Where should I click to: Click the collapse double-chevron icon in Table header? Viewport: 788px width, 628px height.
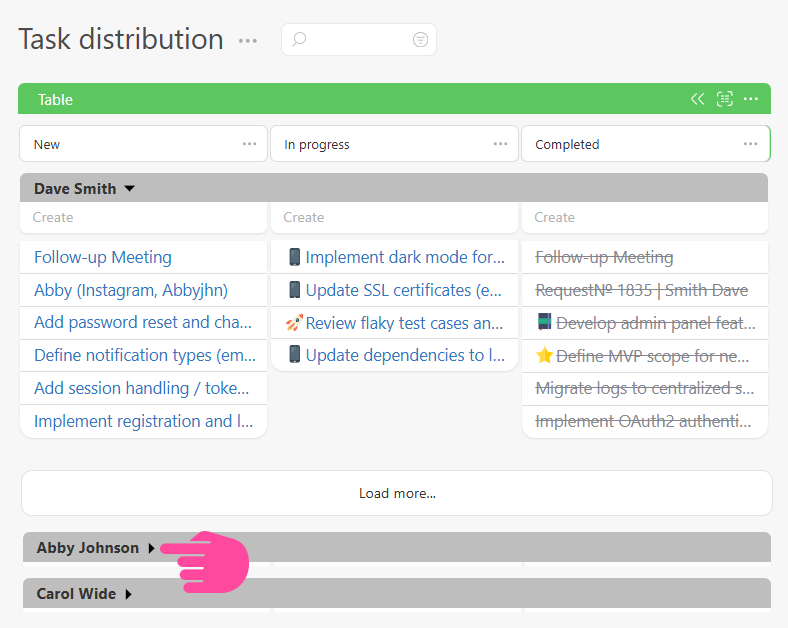point(698,99)
